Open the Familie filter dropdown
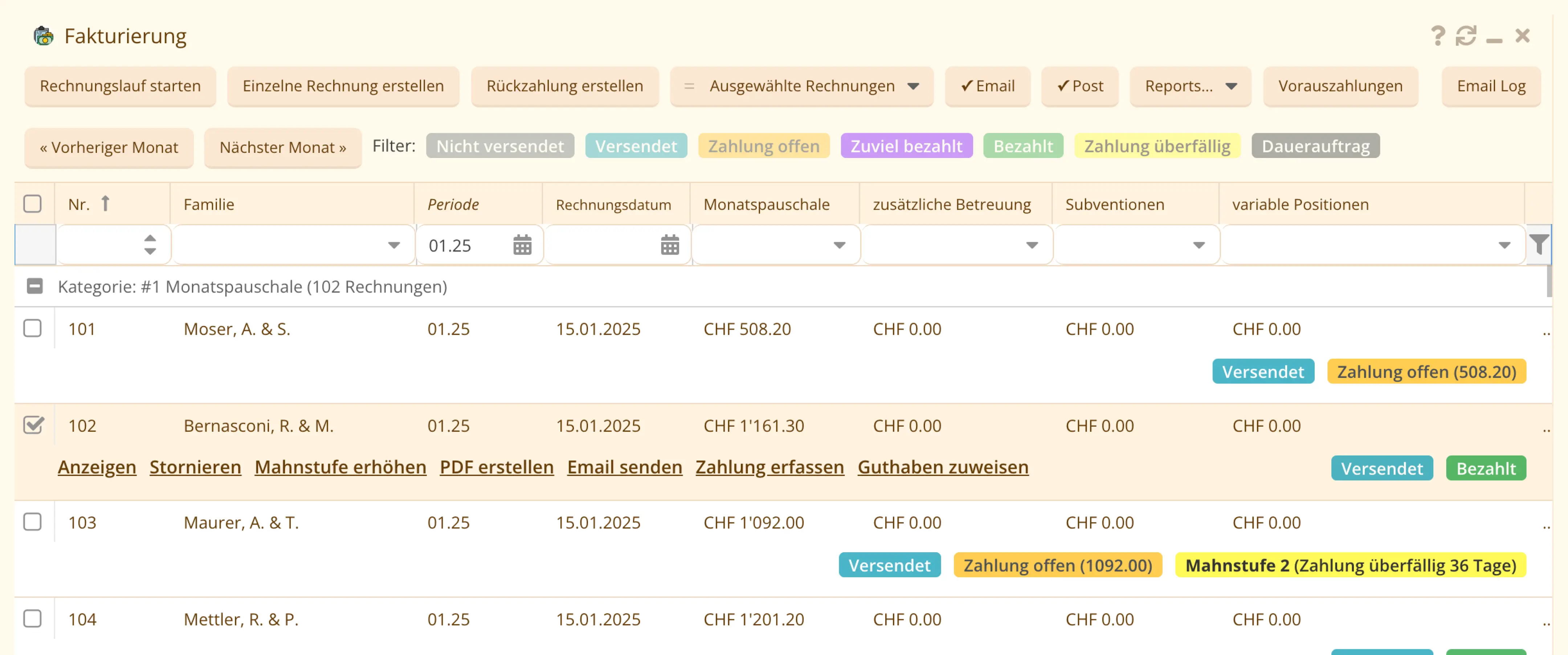Viewport: 1568px width, 655px height. tap(394, 245)
